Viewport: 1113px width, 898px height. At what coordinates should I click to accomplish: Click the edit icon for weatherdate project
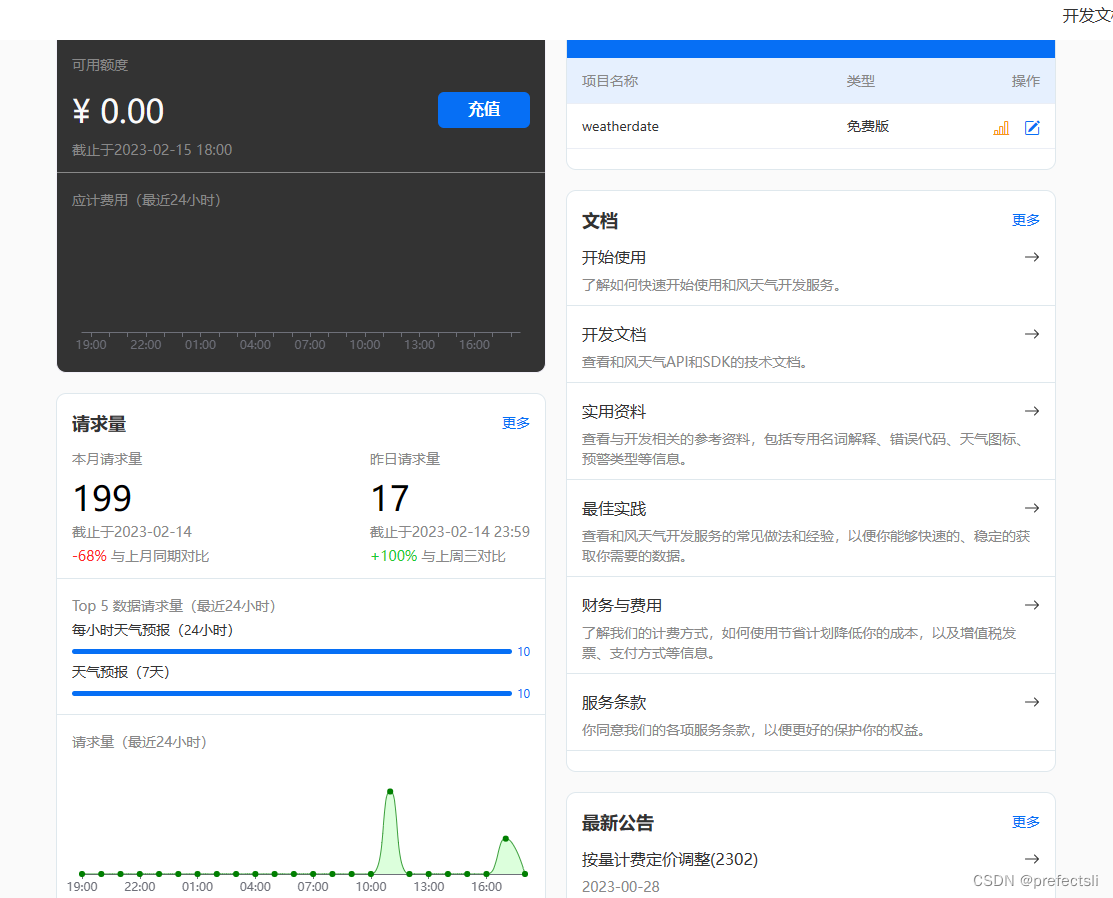point(1032,128)
